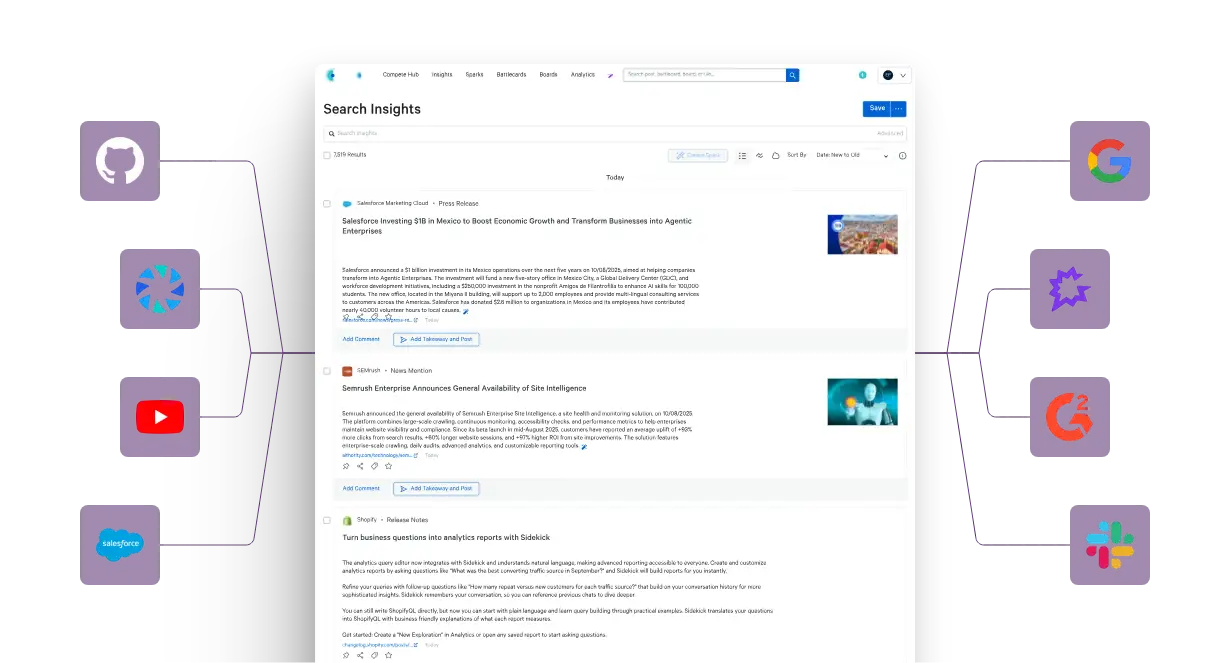Image resolution: width=1230 pixels, height=663 pixels.
Task: Click the G2 integration tile
Action: pyautogui.click(x=1070, y=417)
